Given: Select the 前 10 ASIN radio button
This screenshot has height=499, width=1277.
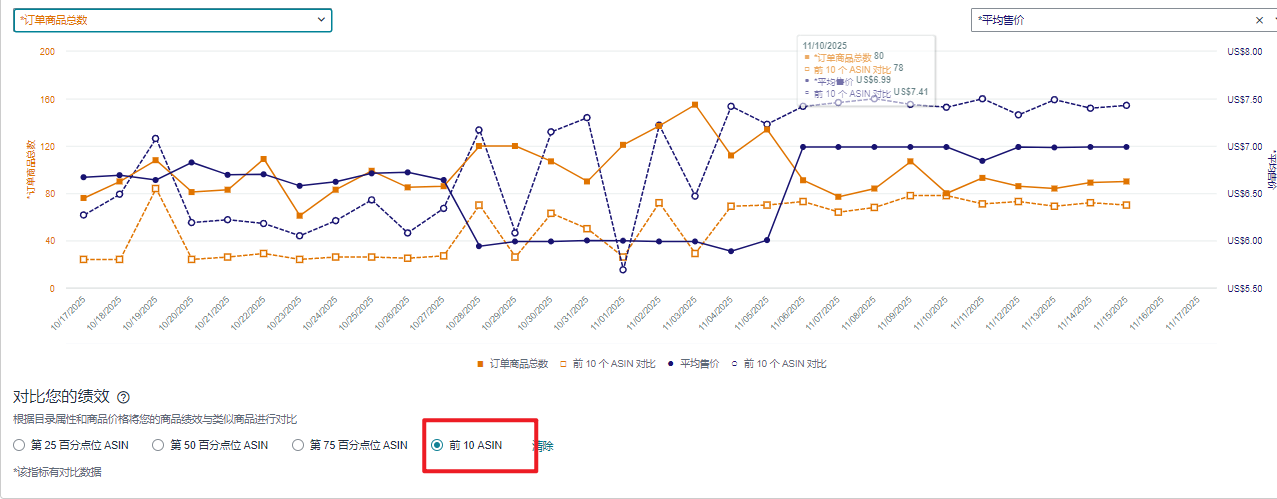Looking at the screenshot, I should (437, 445).
